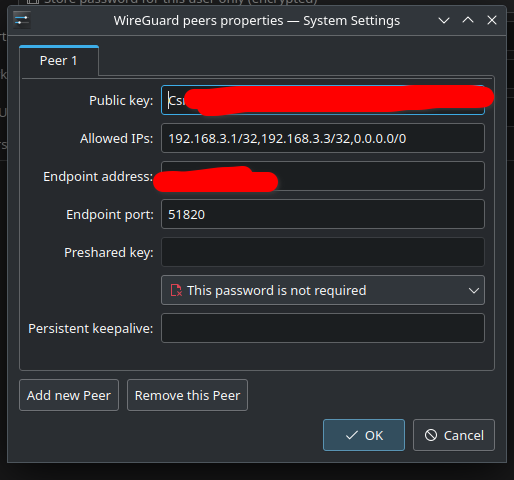Click the Persistent keepalive label
Image resolution: width=514 pixels, height=480 pixels.
click(x=91, y=328)
